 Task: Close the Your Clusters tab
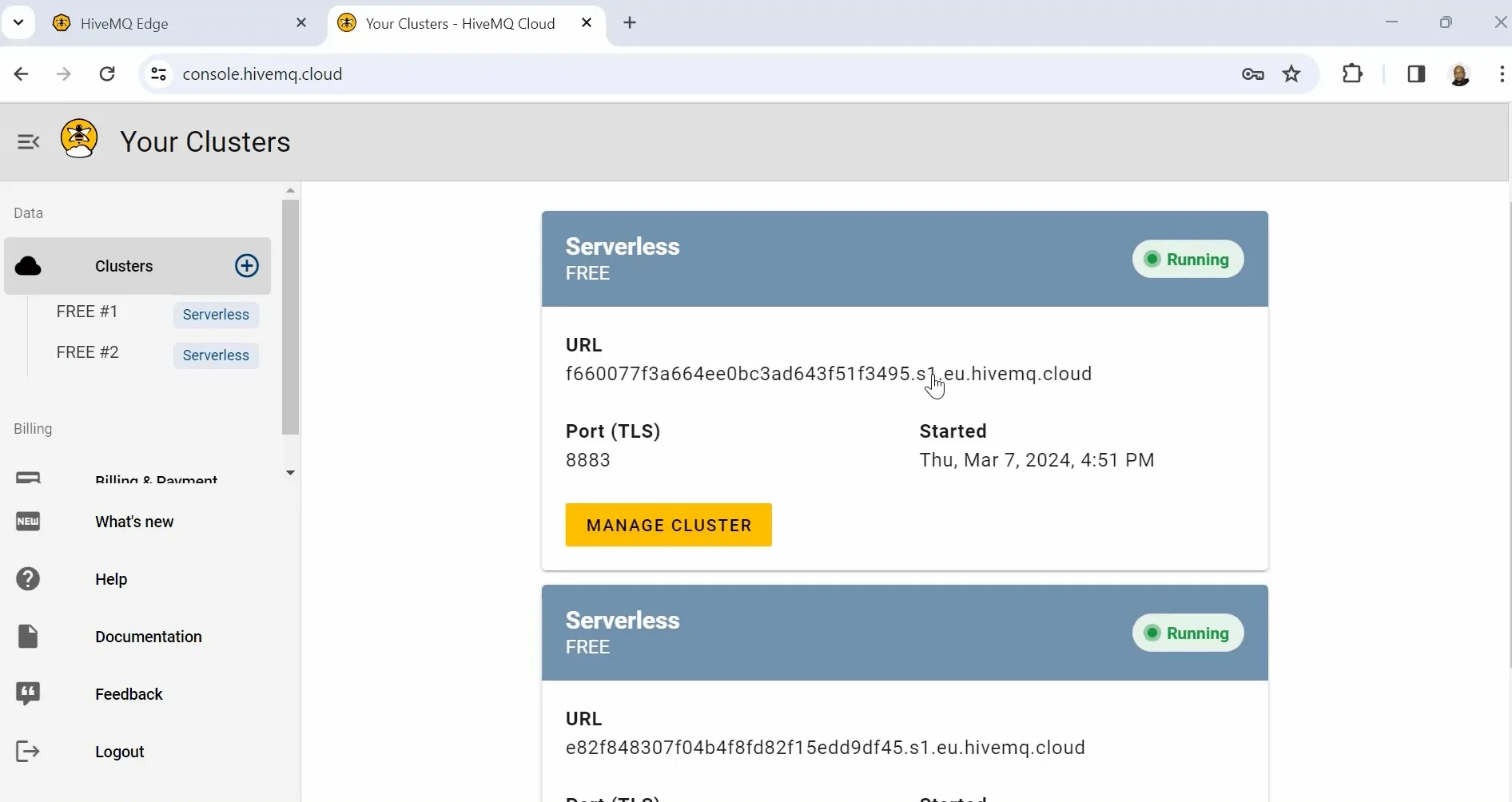[x=587, y=23]
